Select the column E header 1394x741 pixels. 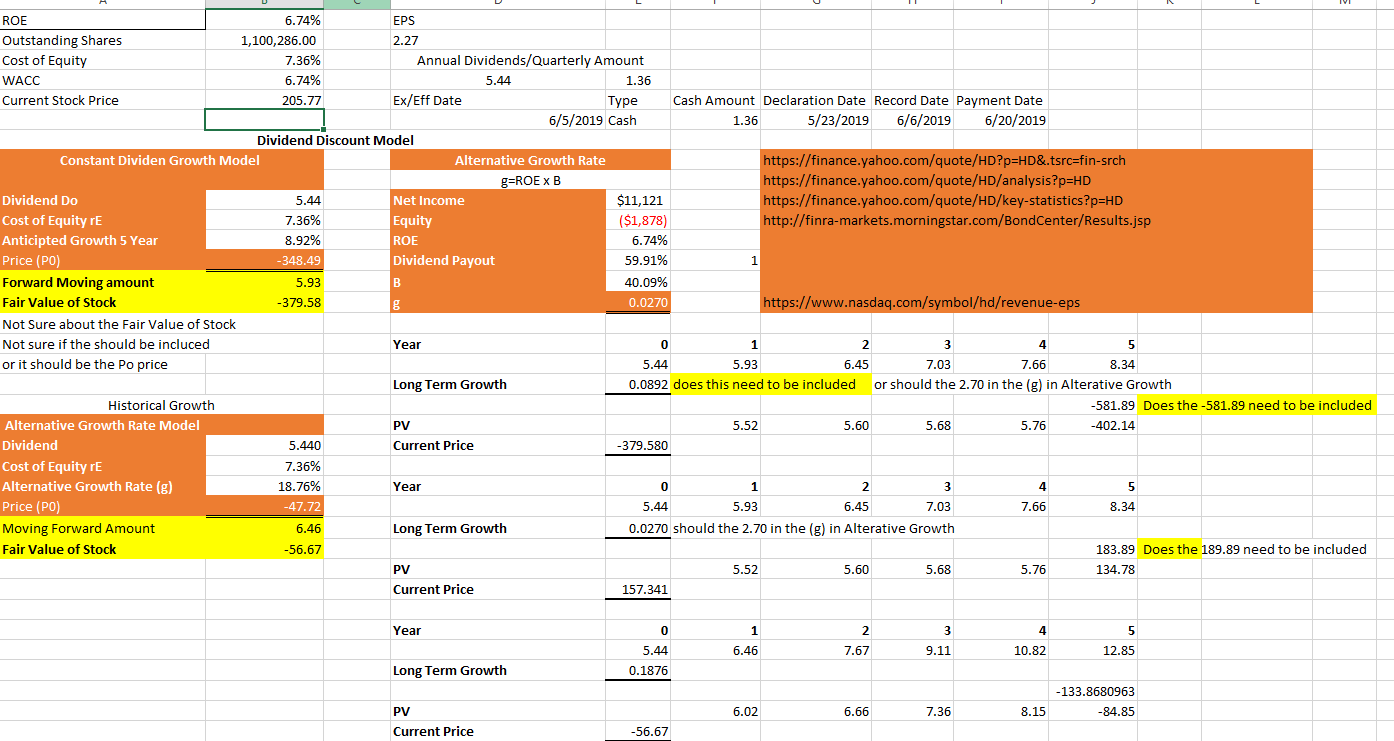click(637, 5)
